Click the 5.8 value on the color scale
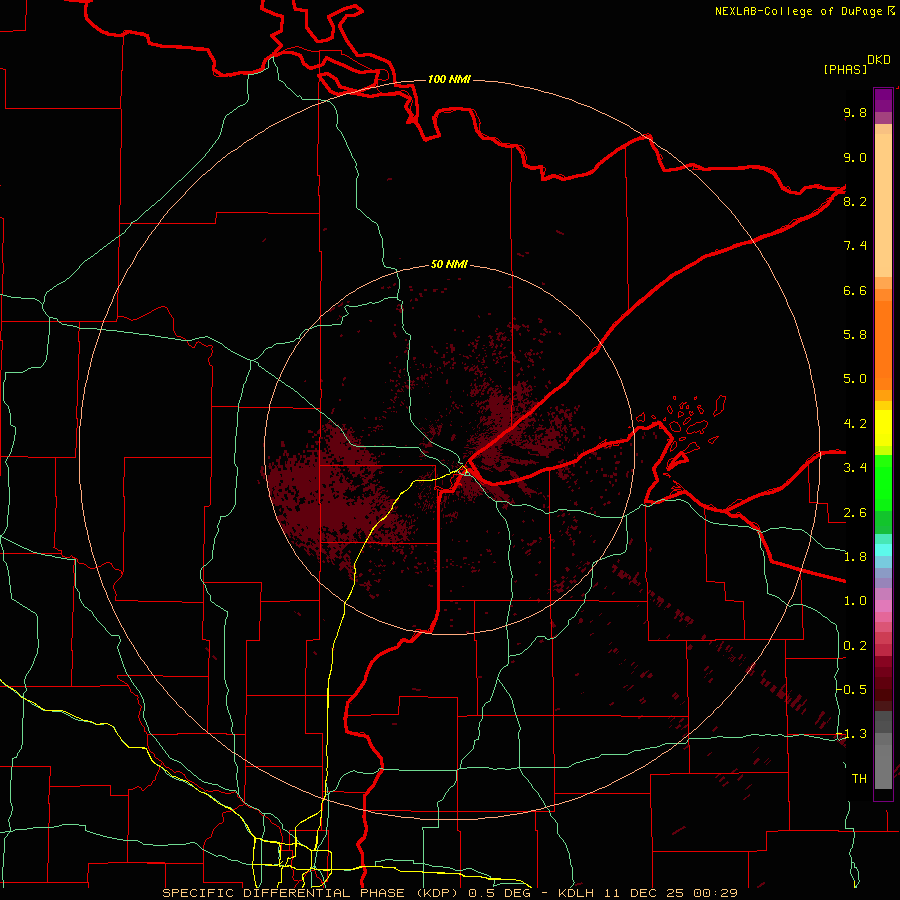This screenshot has height=900, width=900. tap(855, 335)
